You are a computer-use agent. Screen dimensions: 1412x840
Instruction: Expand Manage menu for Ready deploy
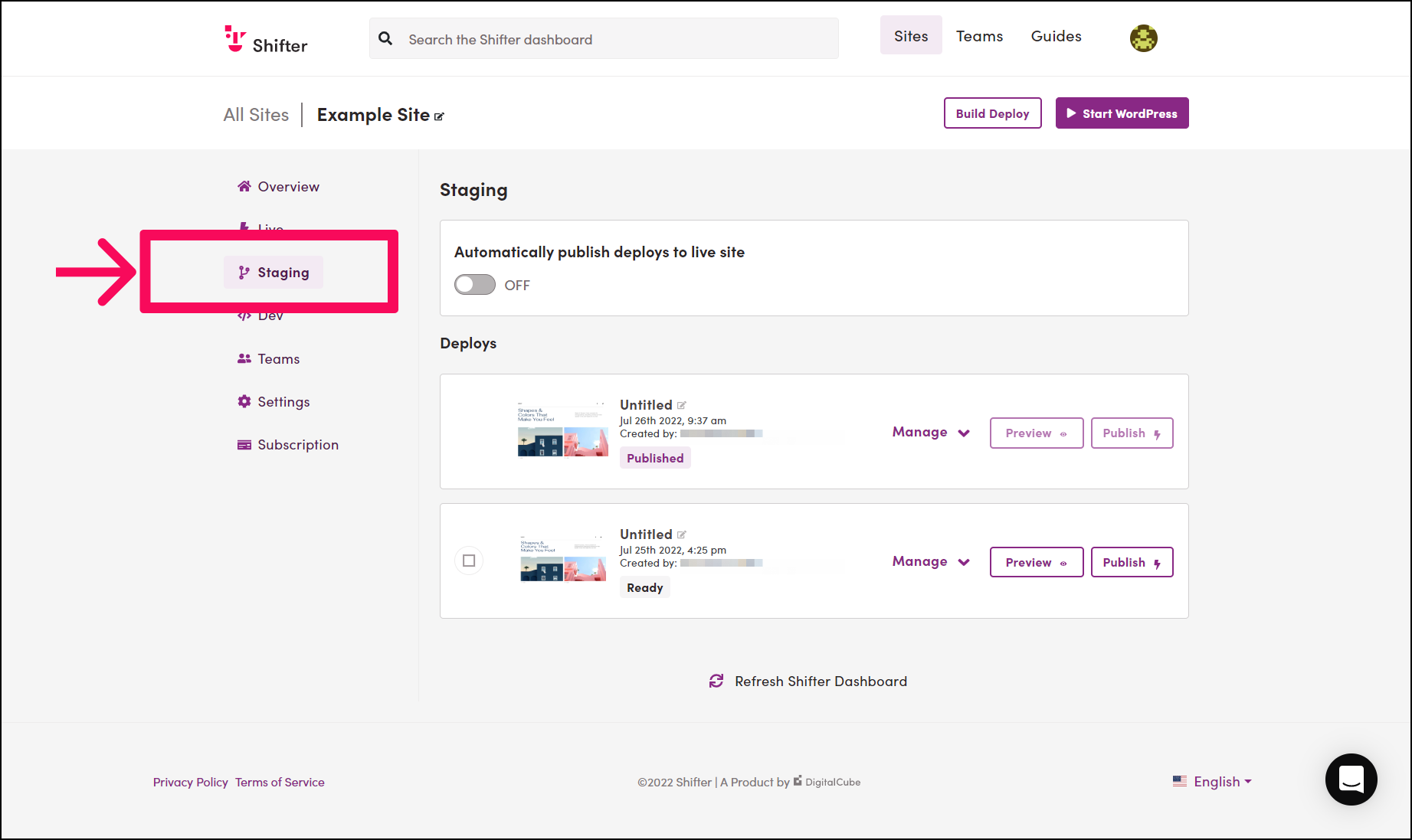point(931,562)
